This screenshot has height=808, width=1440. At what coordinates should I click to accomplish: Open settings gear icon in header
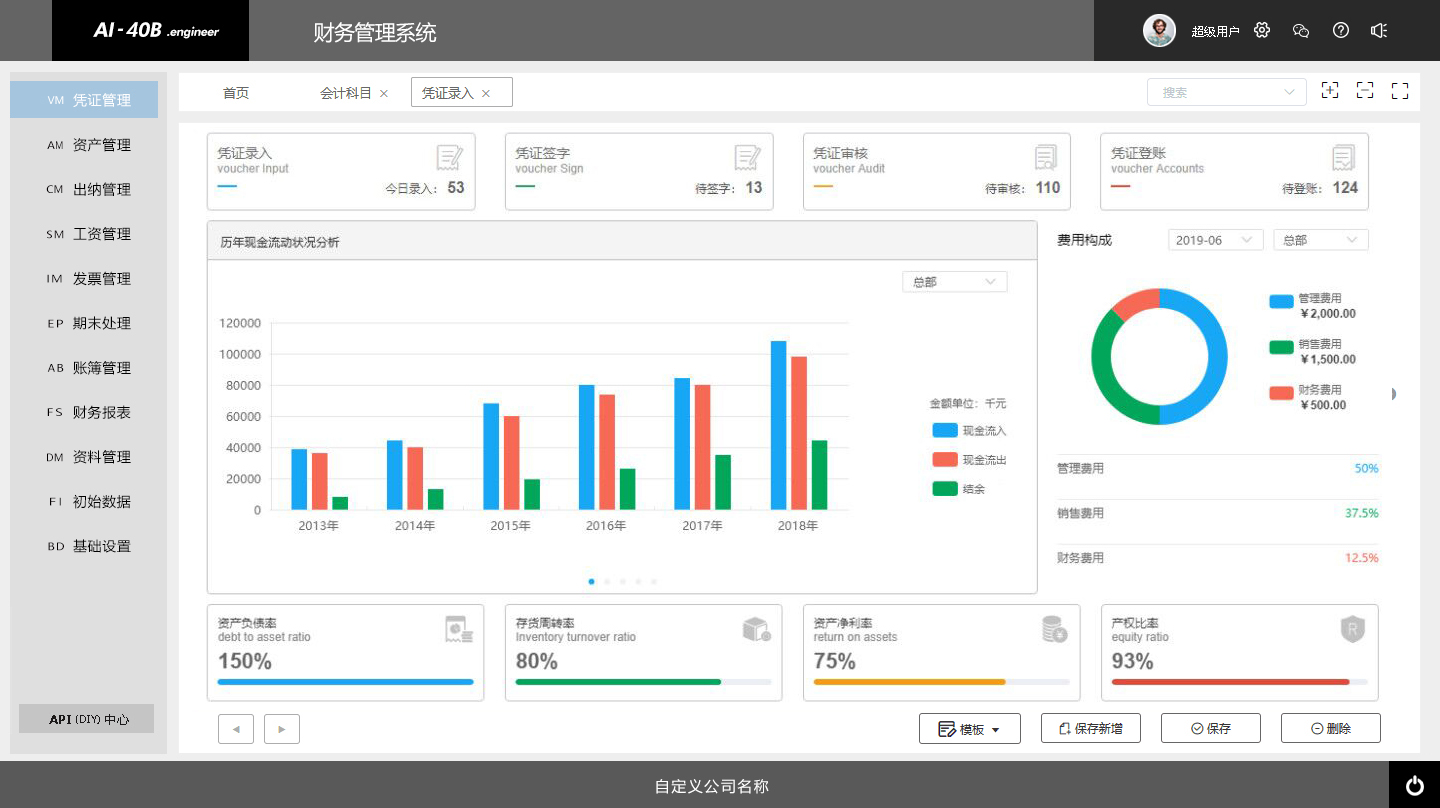(1262, 30)
